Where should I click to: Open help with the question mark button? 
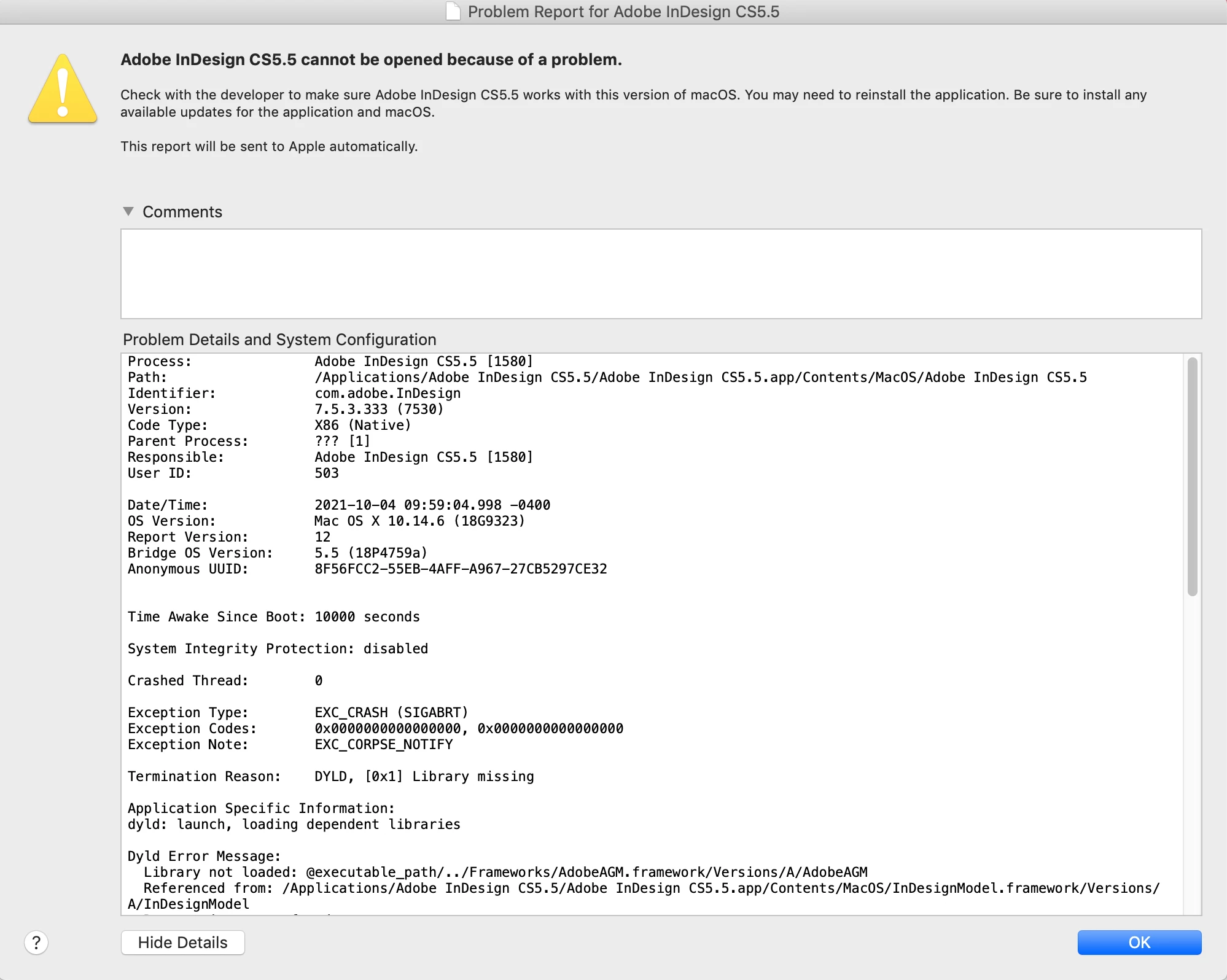click(x=36, y=943)
